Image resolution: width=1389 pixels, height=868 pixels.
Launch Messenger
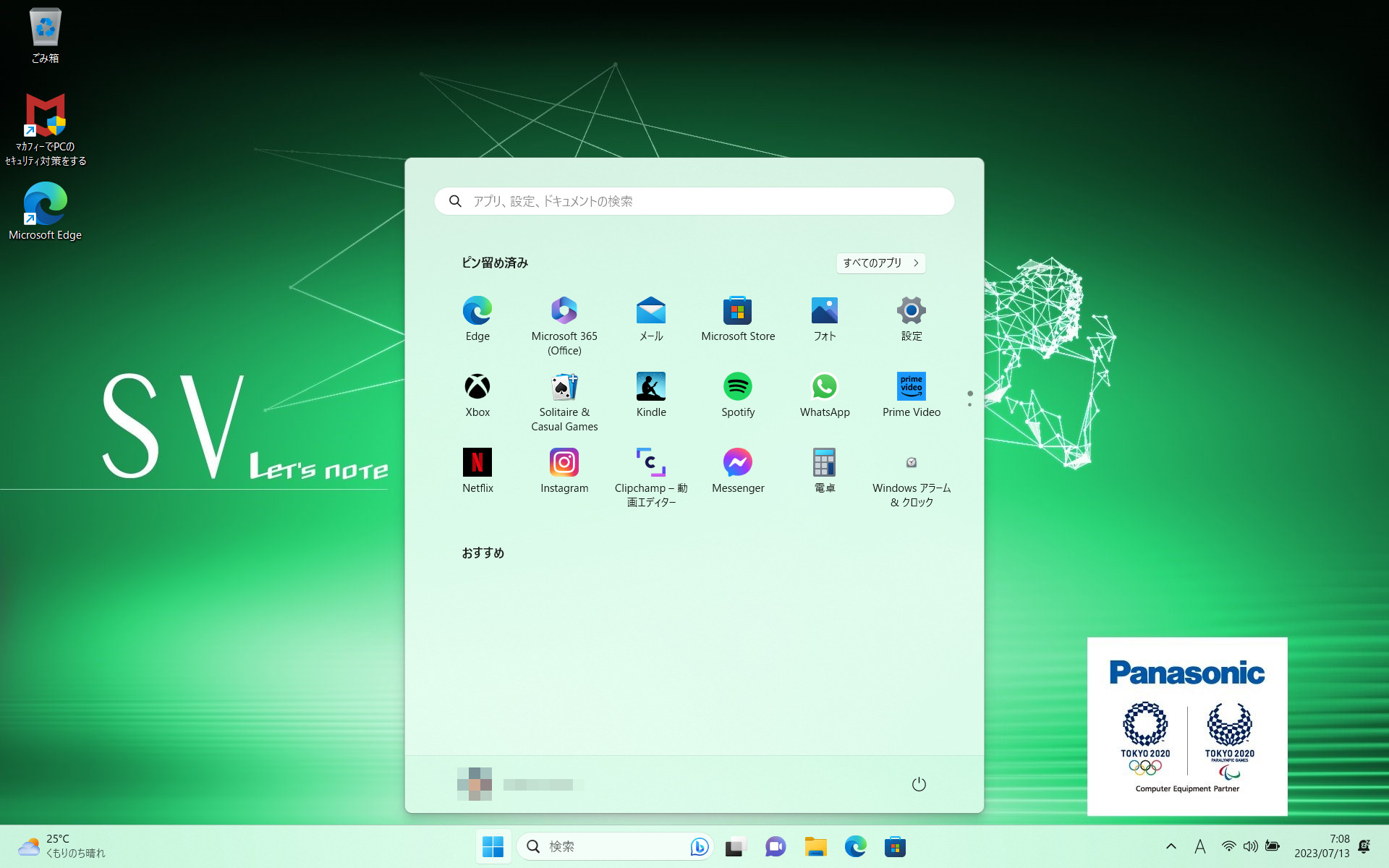click(738, 470)
